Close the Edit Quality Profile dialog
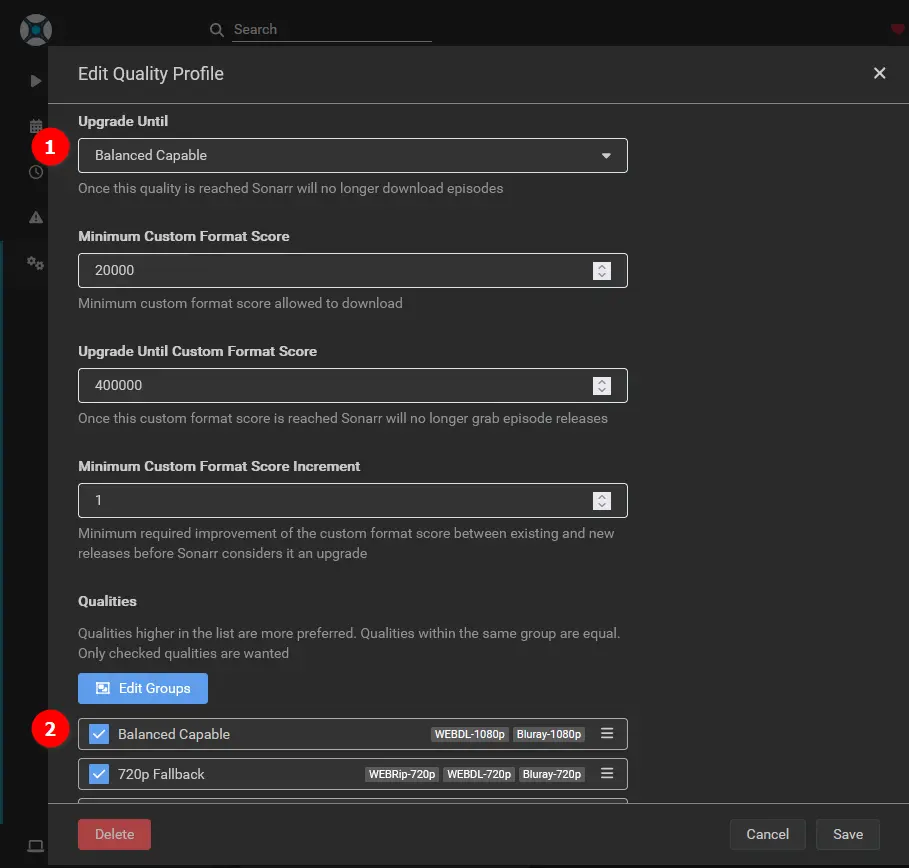Viewport: 909px width, 868px height. [x=879, y=73]
